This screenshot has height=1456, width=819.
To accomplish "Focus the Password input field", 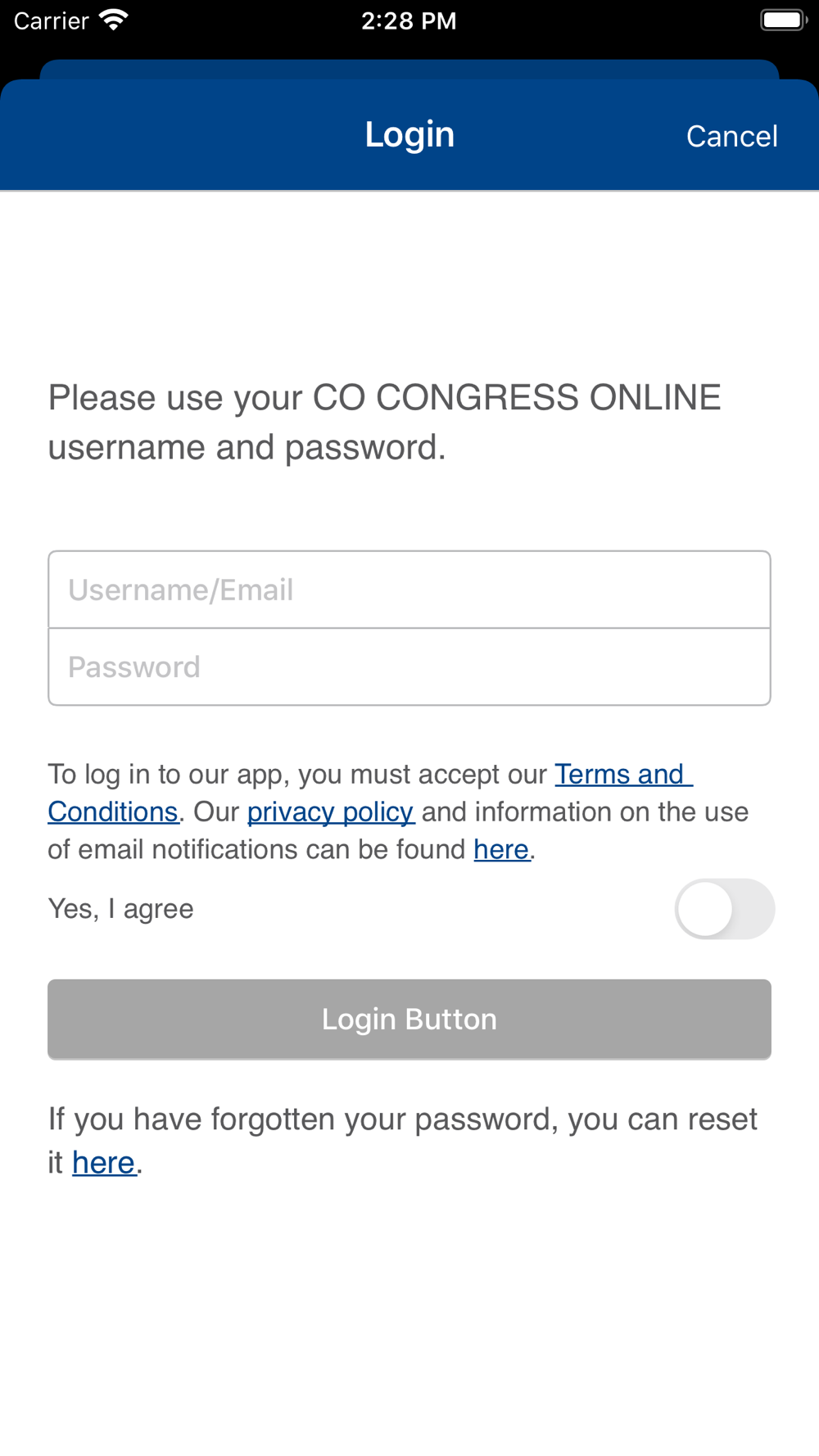I will pyautogui.click(x=409, y=667).
